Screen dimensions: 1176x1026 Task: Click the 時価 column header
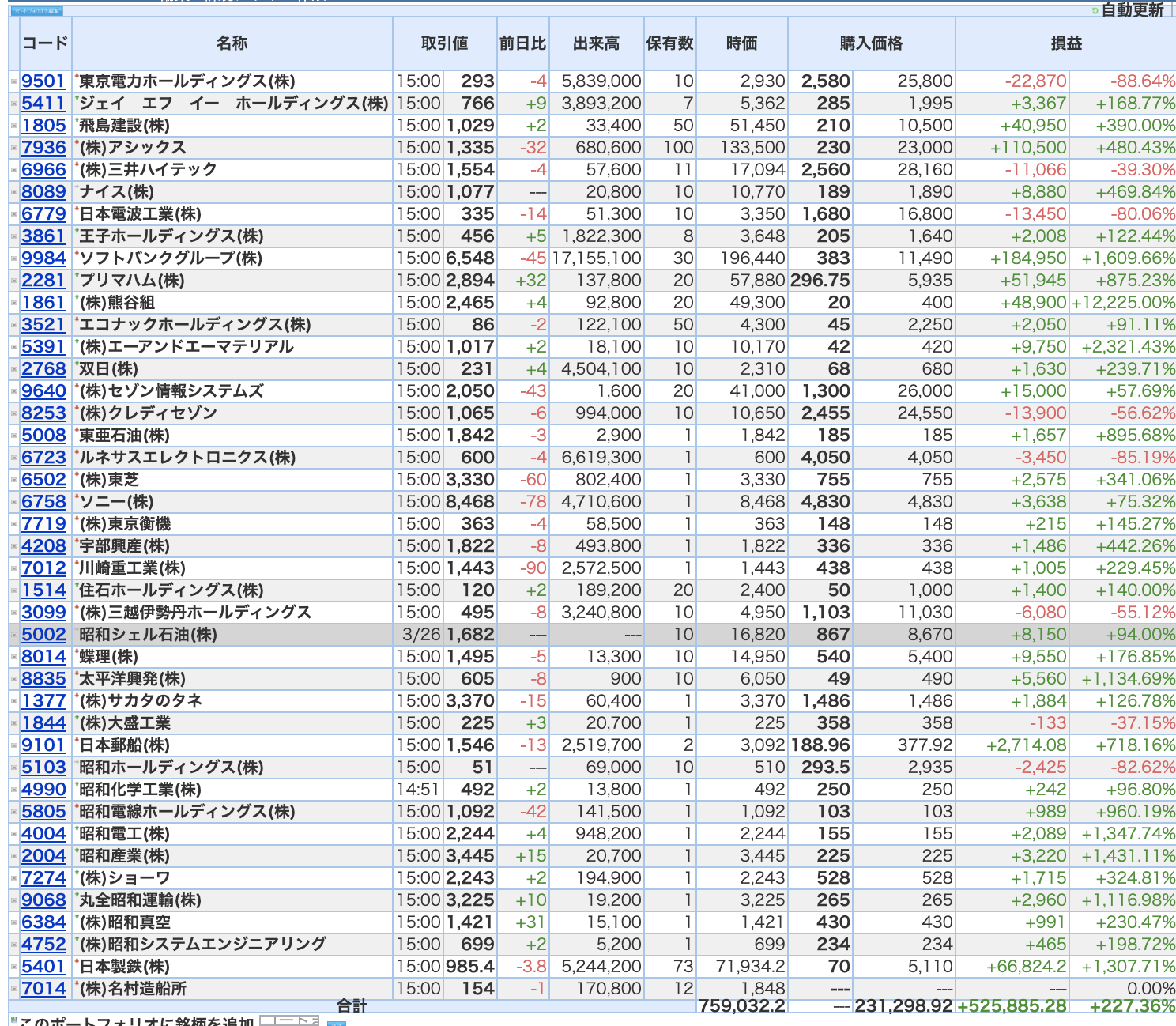741,43
